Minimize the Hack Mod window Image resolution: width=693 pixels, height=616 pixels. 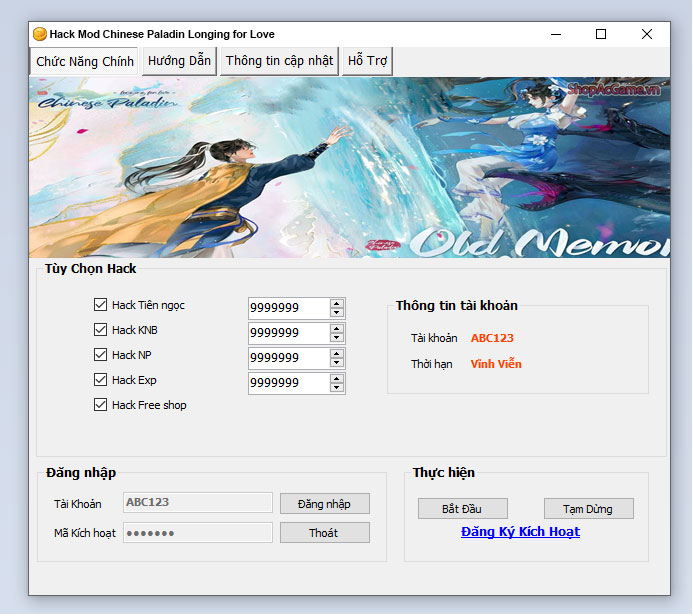click(x=556, y=34)
